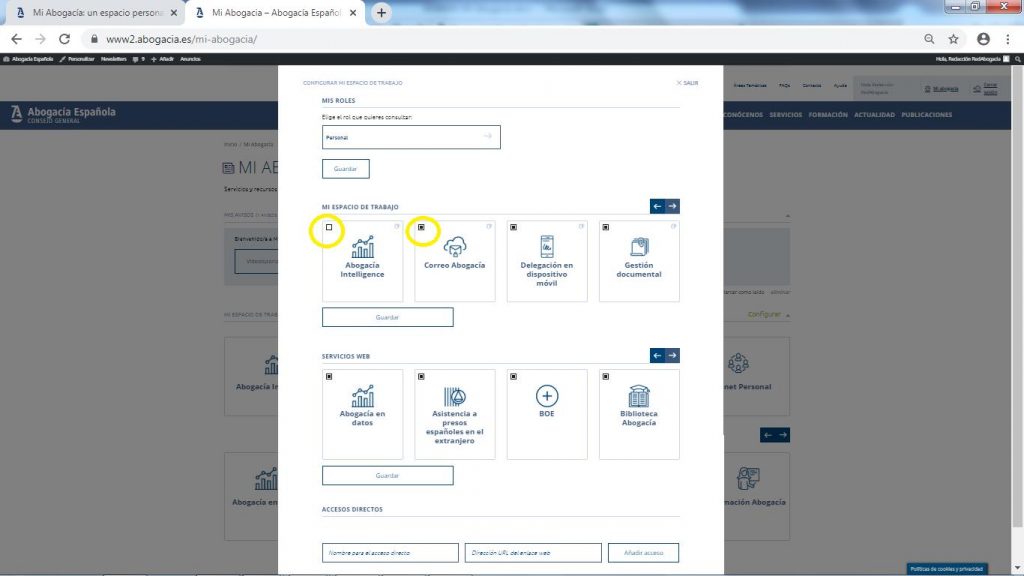Open external link icon on Abogacía Intelligence card
Viewport: 1024px width, 576px height.
(x=396, y=227)
